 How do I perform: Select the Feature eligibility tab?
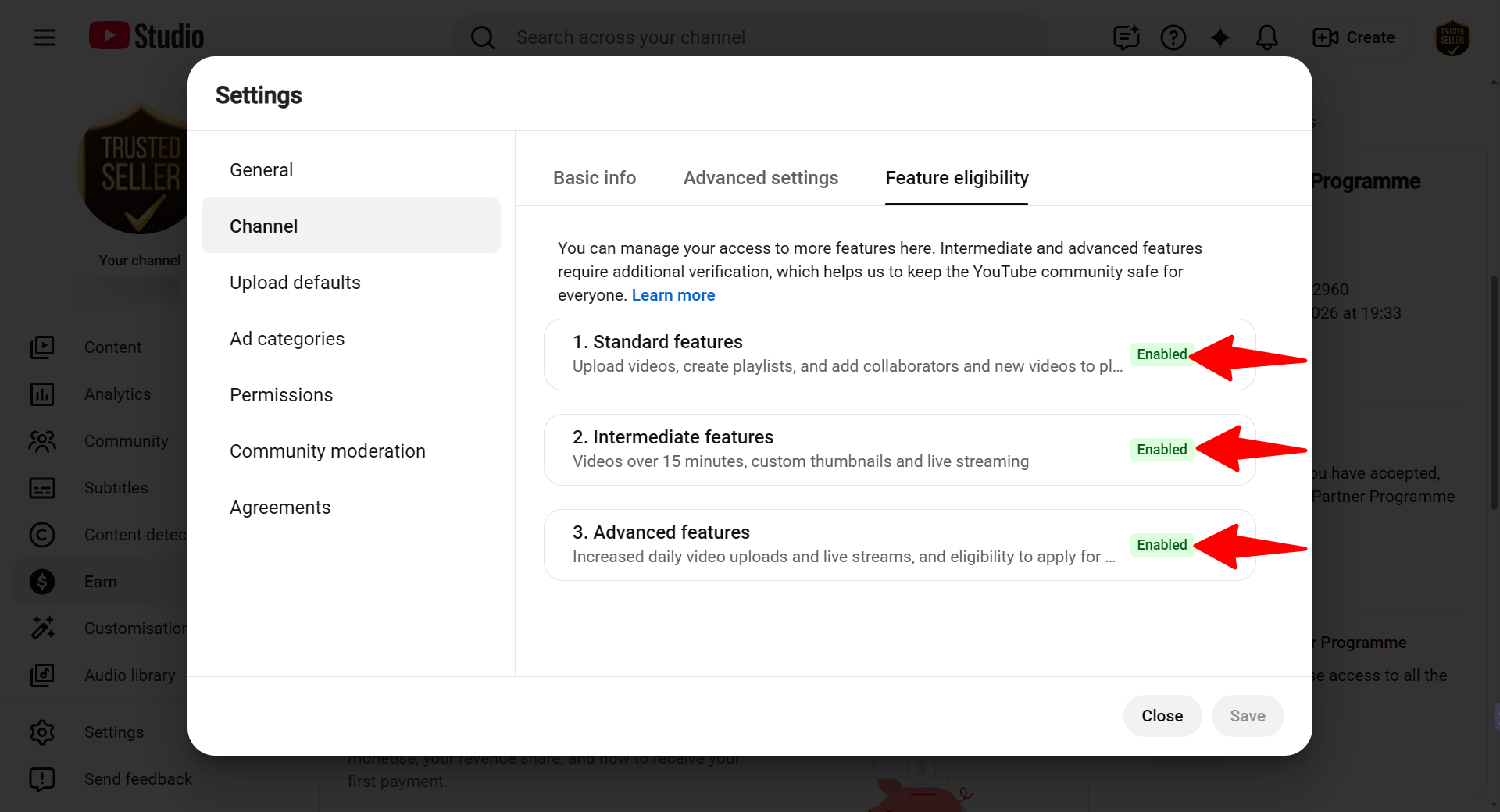pyautogui.click(x=956, y=178)
